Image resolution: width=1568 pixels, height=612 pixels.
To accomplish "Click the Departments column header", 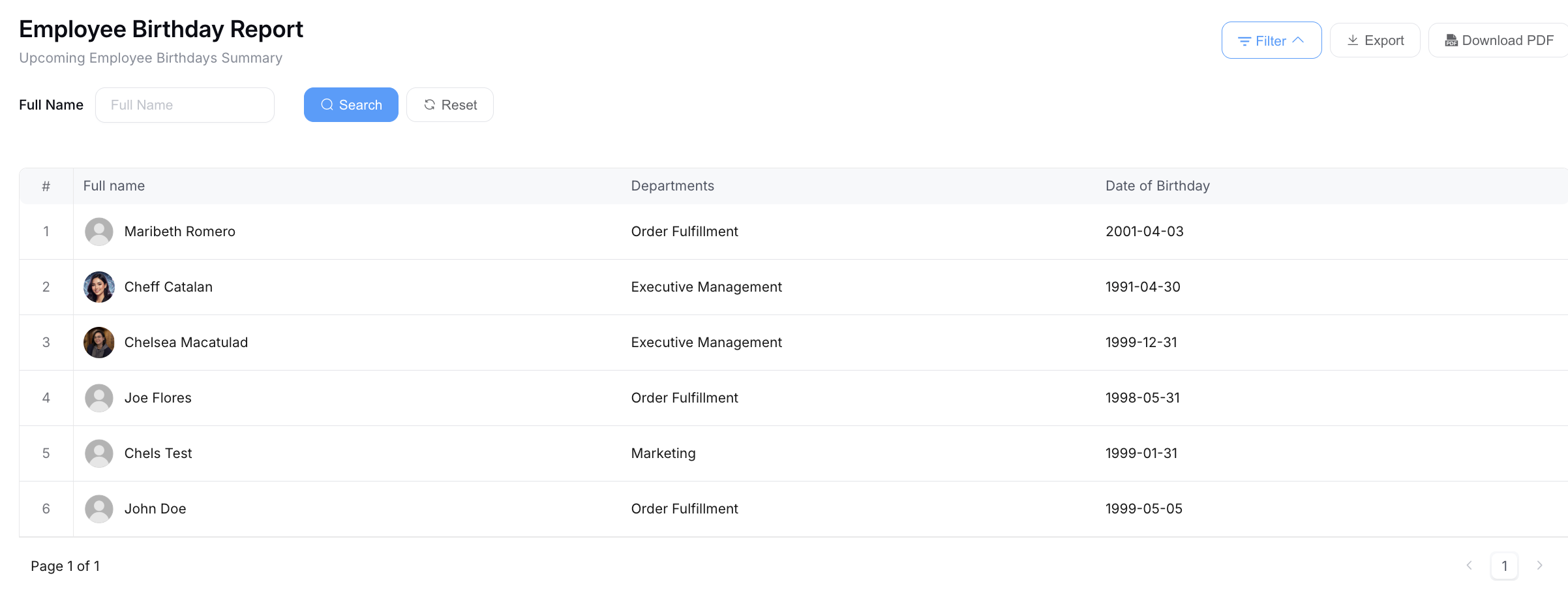I will 672,186.
